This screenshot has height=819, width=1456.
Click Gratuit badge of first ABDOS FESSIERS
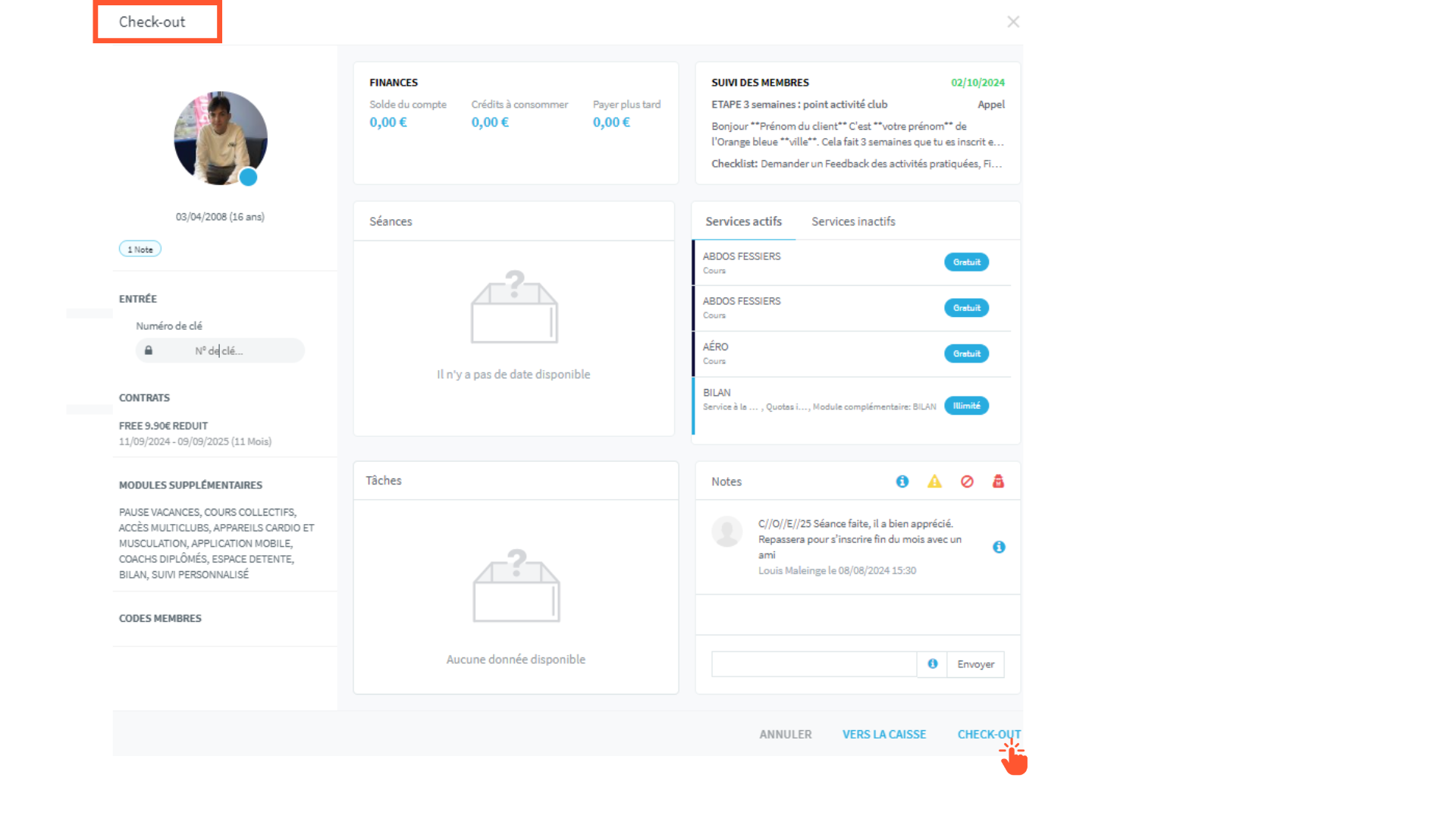point(966,262)
